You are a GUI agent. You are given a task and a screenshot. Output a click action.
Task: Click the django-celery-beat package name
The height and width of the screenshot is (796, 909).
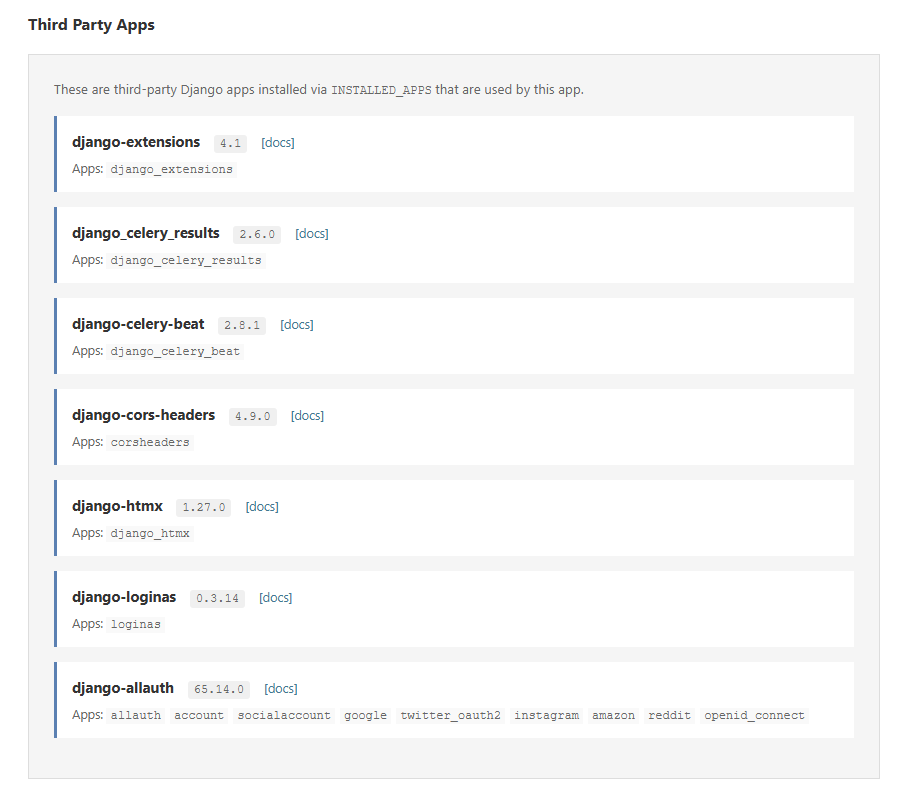[138, 324]
